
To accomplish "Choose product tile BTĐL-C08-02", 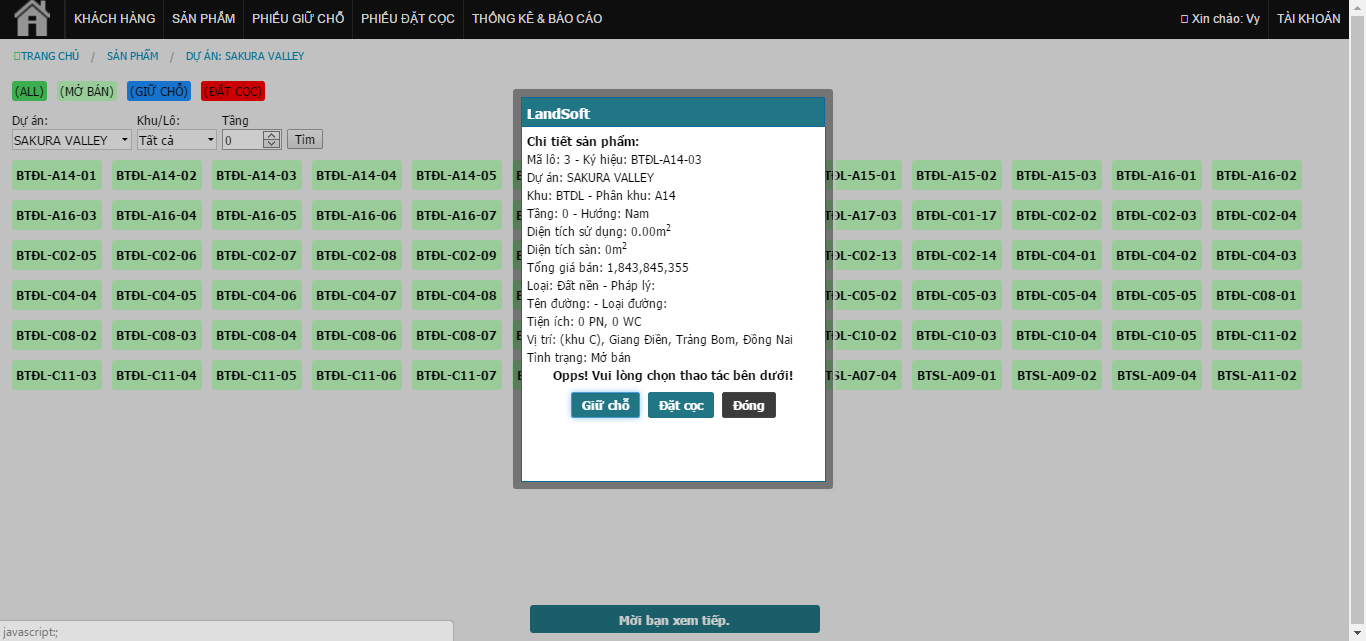I will 57,336.
